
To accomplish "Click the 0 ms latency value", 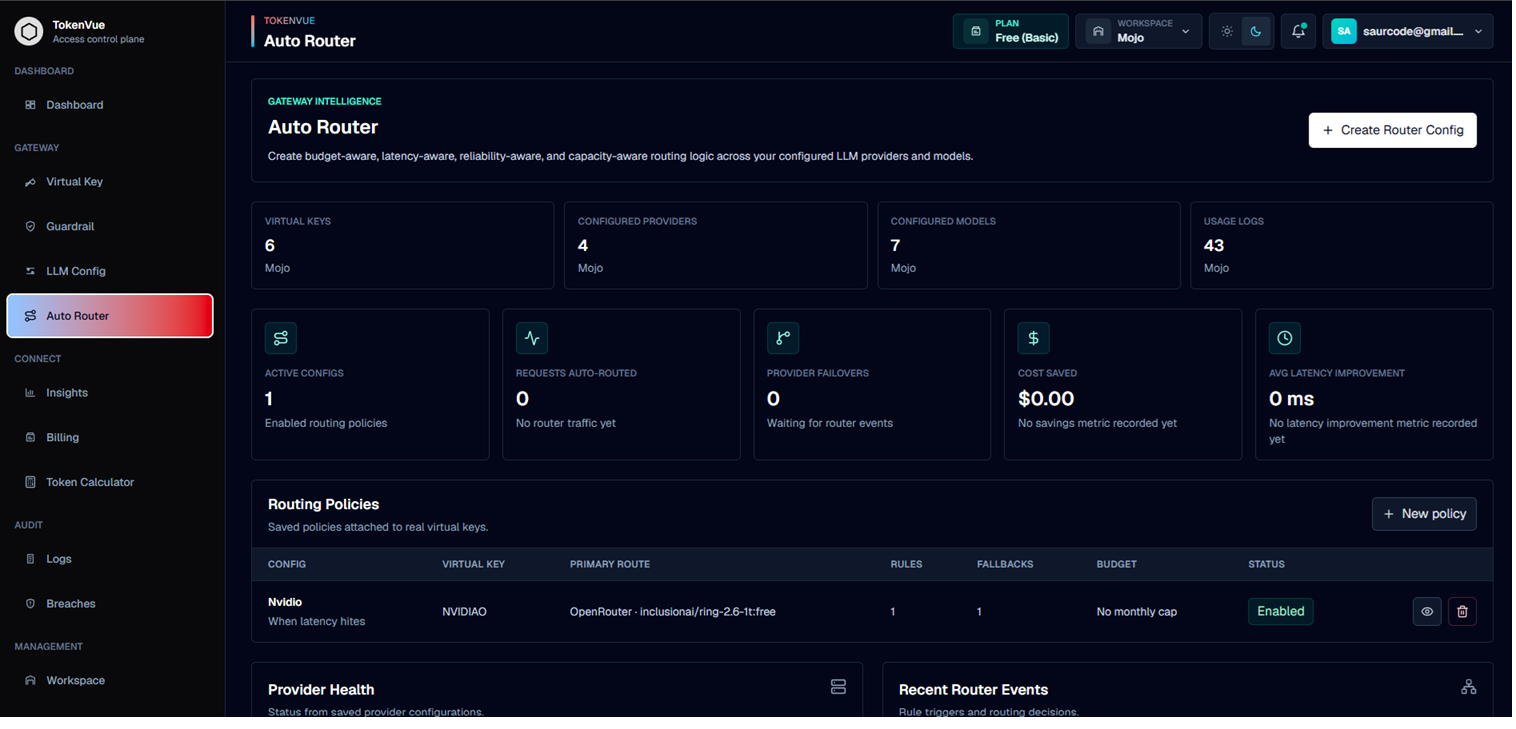I will click(1292, 398).
